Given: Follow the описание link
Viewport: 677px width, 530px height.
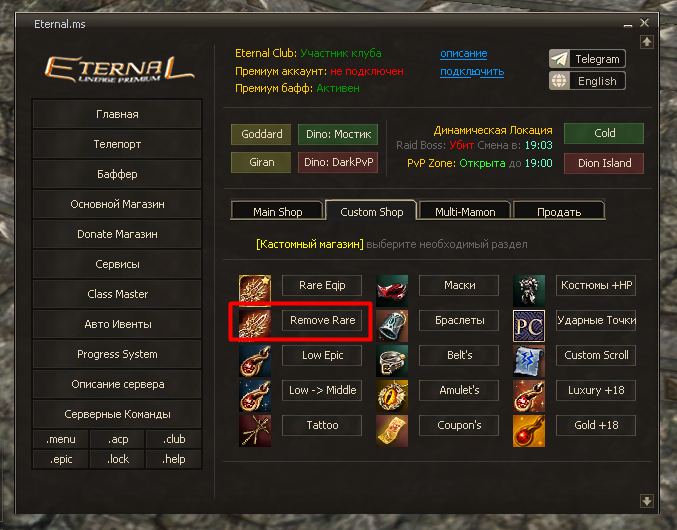Looking at the screenshot, I should point(464,54).
